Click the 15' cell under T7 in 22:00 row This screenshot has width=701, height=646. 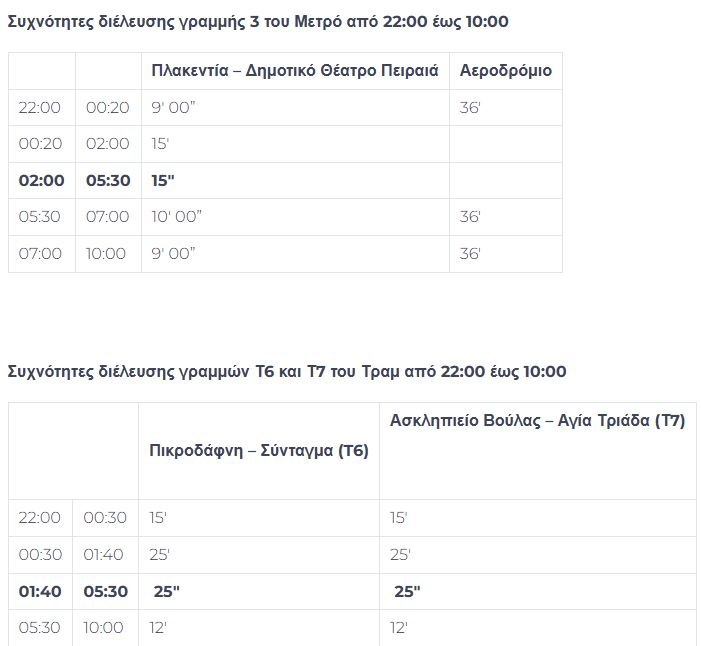click(398, 518)
